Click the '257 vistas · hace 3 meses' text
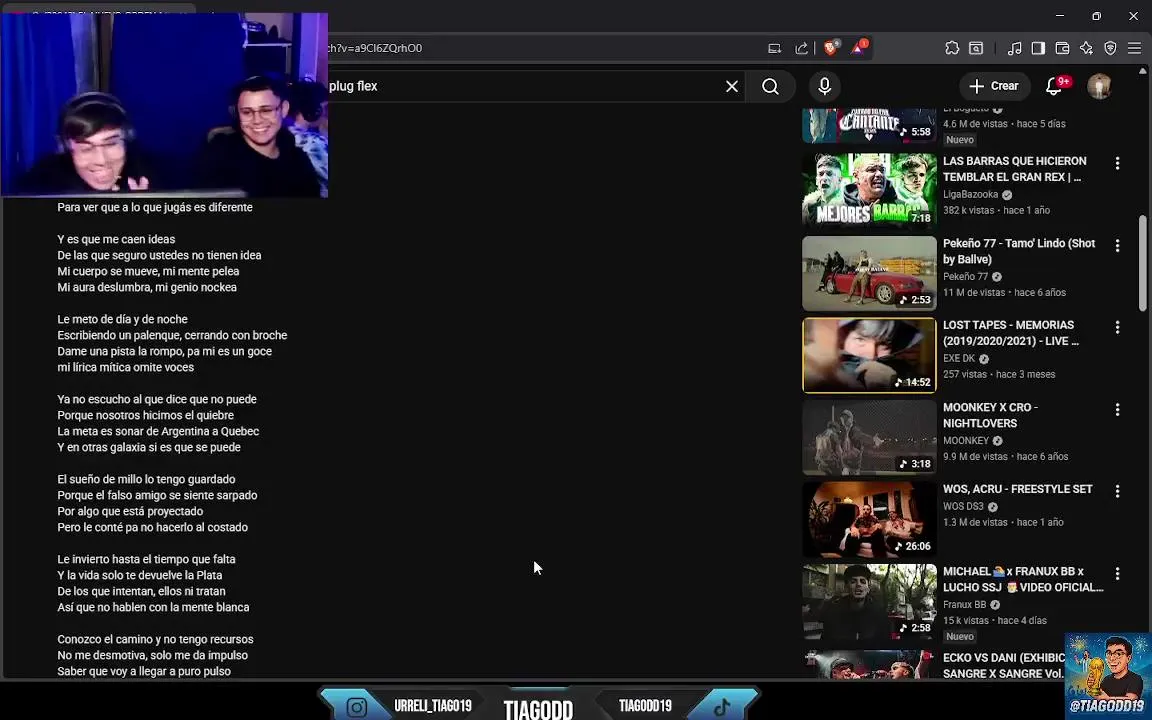 [999, 374]
